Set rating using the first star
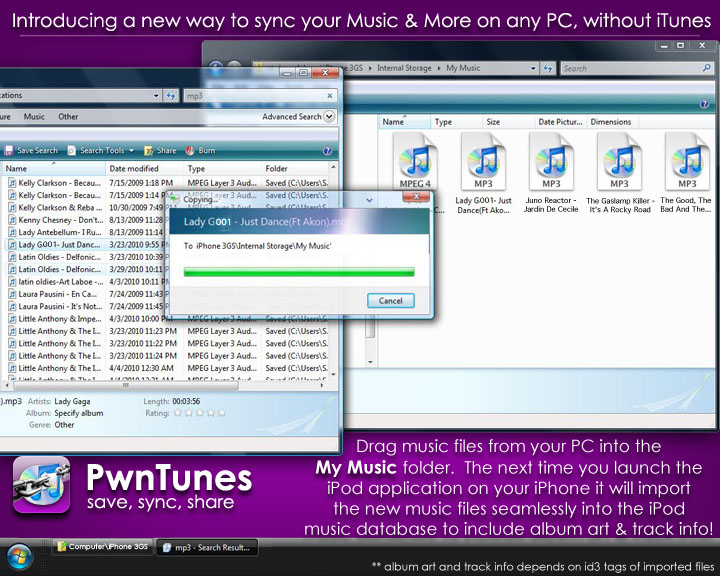Viewport: 720px width, 576px height. click(x=177, y=412)
